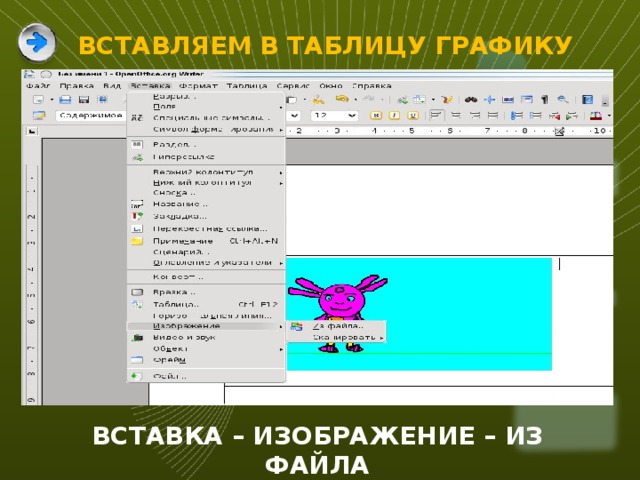Viewport: 640px width, 480px height.
Task: Show the Draw Functions toolbar icon
Action: 447,99
